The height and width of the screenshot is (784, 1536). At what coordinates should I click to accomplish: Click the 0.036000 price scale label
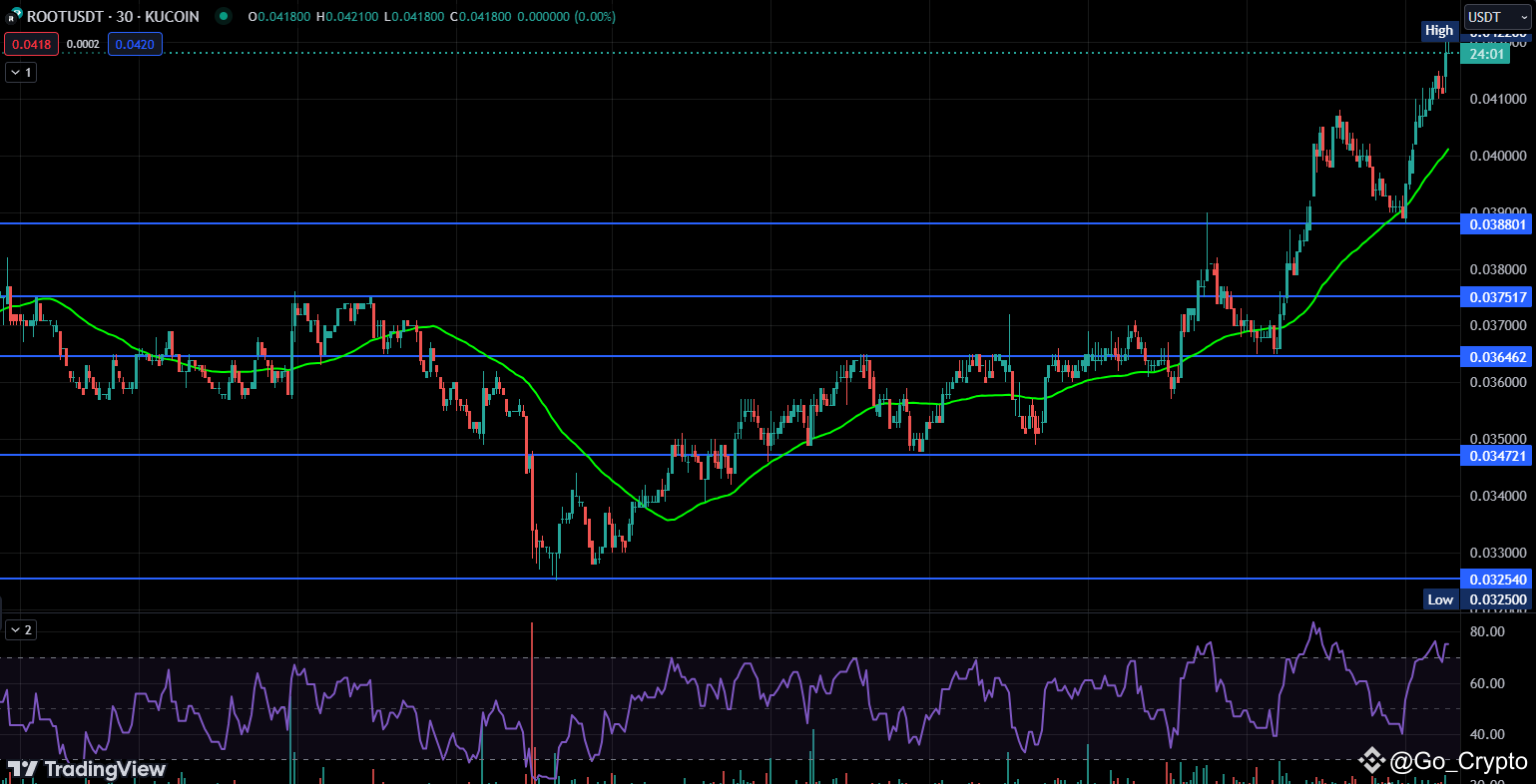1498,382
